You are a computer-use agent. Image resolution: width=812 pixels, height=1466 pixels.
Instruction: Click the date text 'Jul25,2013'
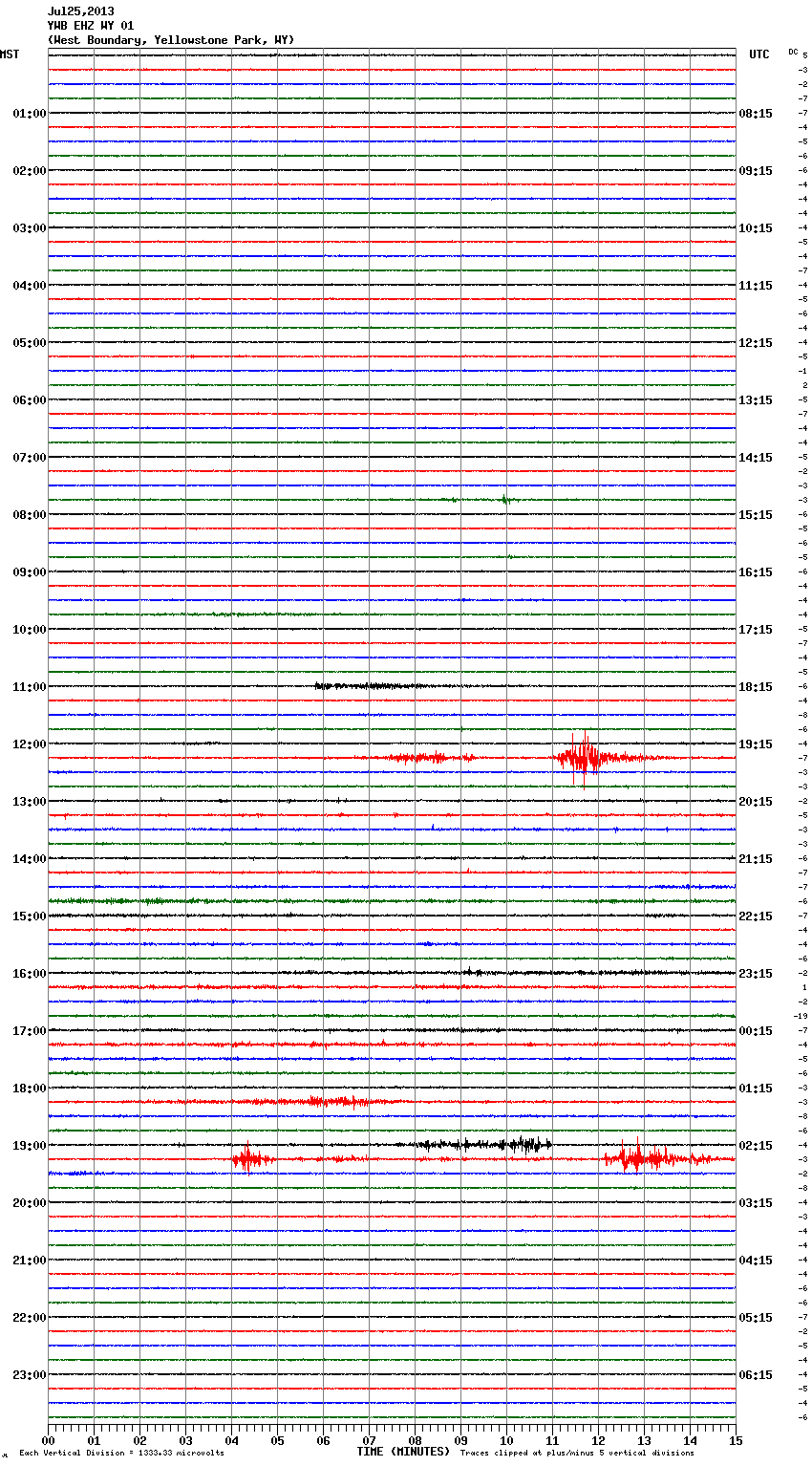tap(80, 11)
